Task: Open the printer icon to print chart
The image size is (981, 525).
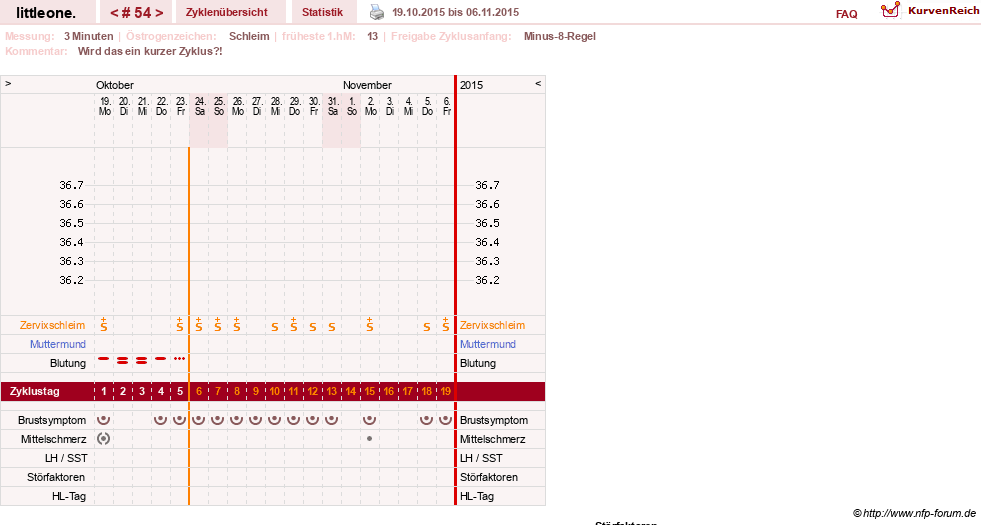Action: 377,12
